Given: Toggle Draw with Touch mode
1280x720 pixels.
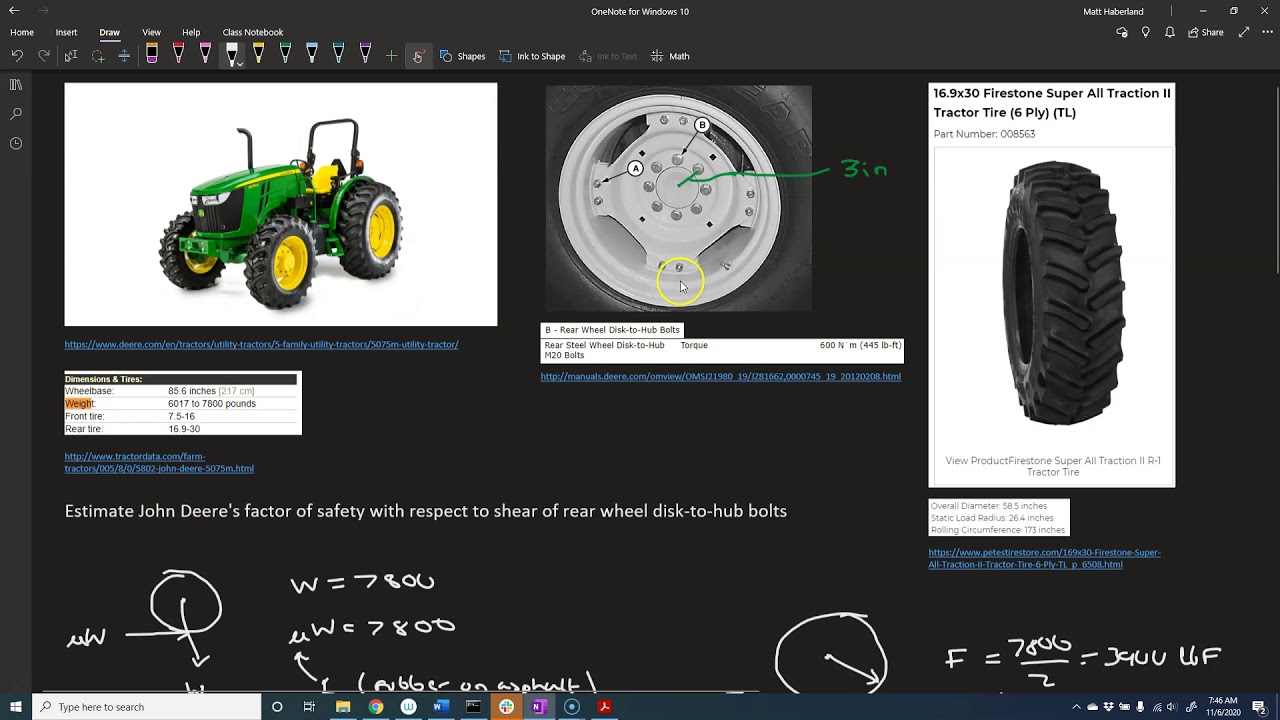Looking at the screenshot, I should pyautogui.click(x=417, y=56).
